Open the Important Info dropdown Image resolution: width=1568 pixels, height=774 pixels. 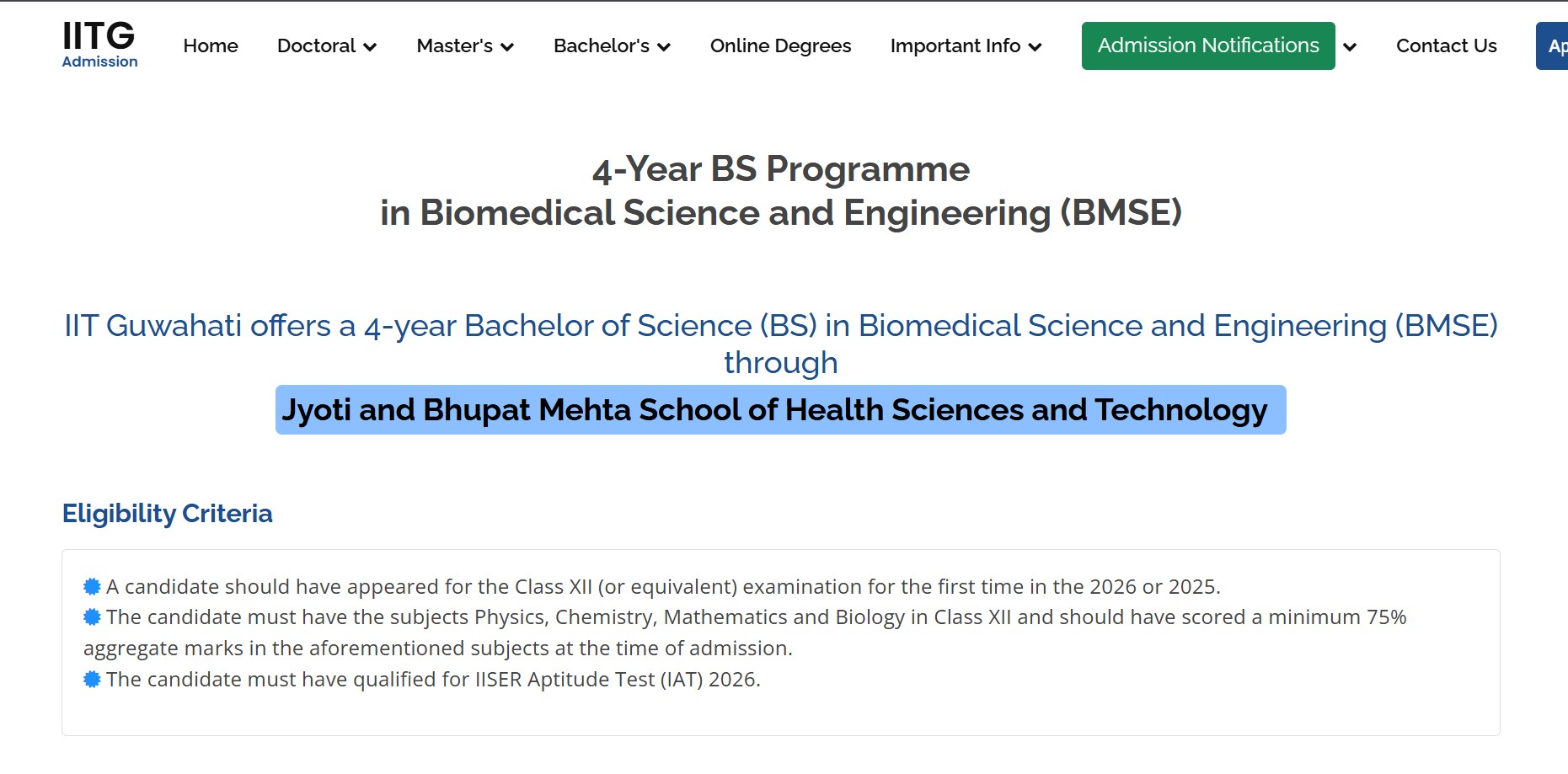pyautogui.click(x=966, y=46)
